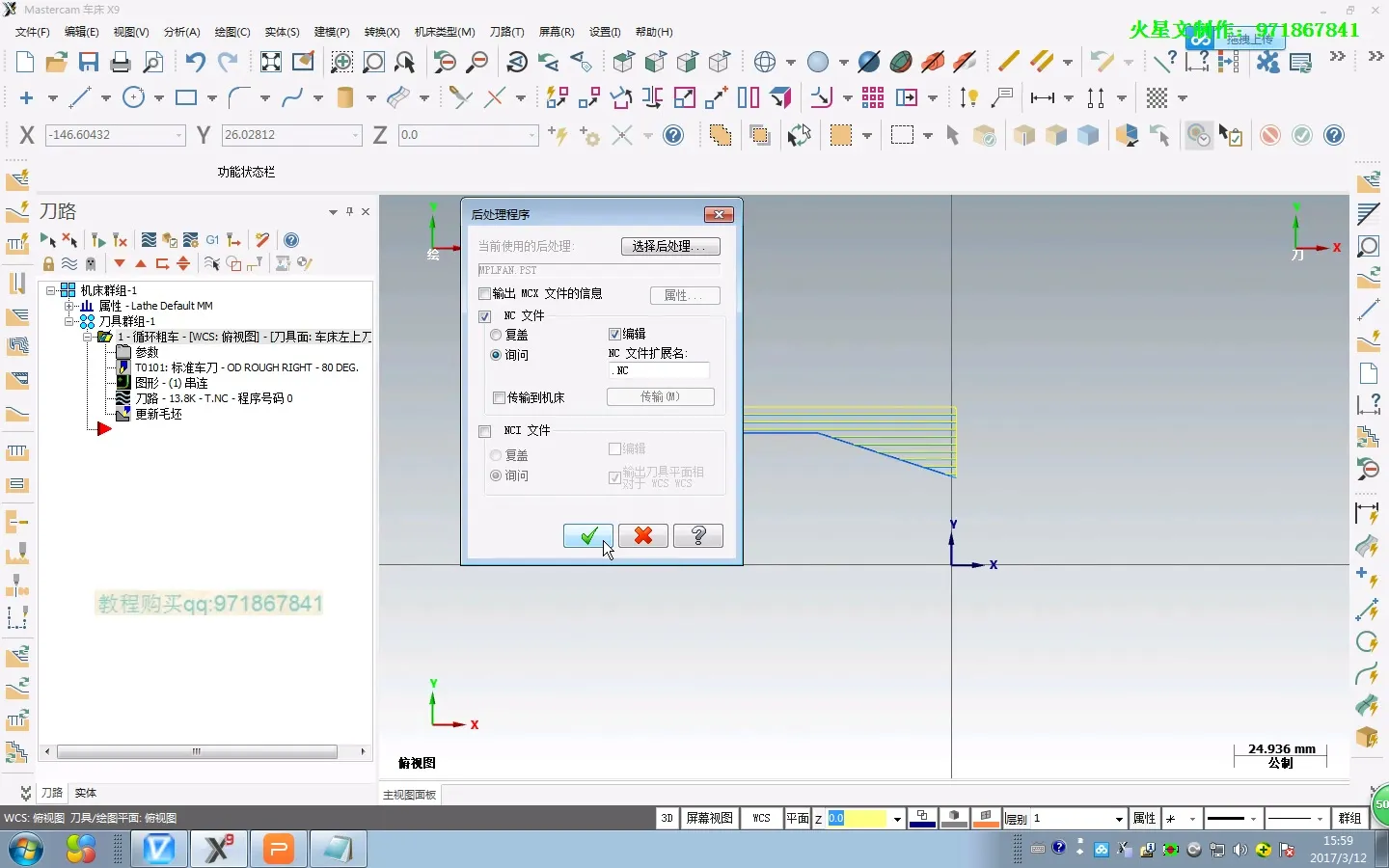The width and height of the screenshot is (1389, 868).
Task: Check the 传输到机床 checkbox
Action: click(499, 397)
